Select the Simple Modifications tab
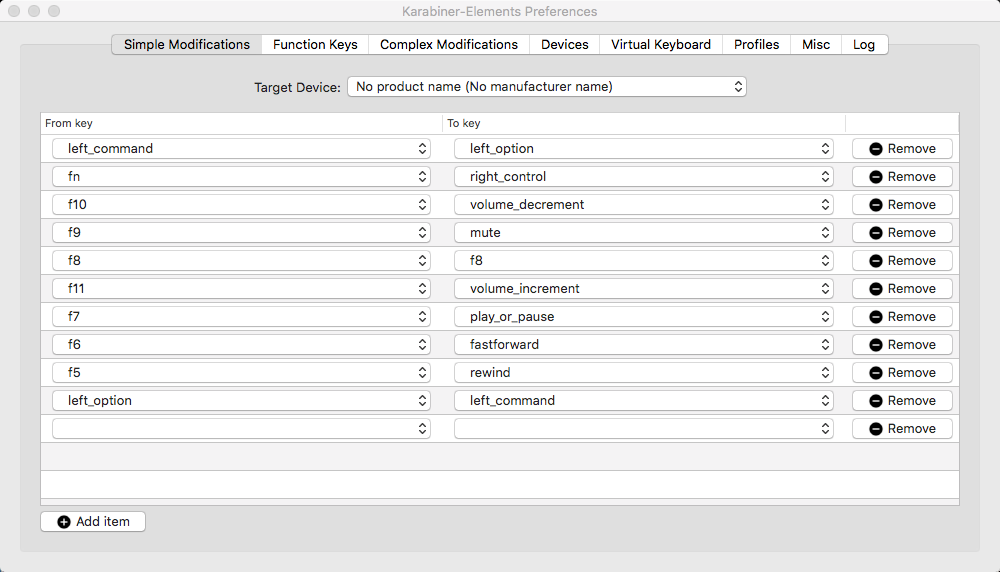The width and height of the screenshot is (1000, 572). click(187, 45)
